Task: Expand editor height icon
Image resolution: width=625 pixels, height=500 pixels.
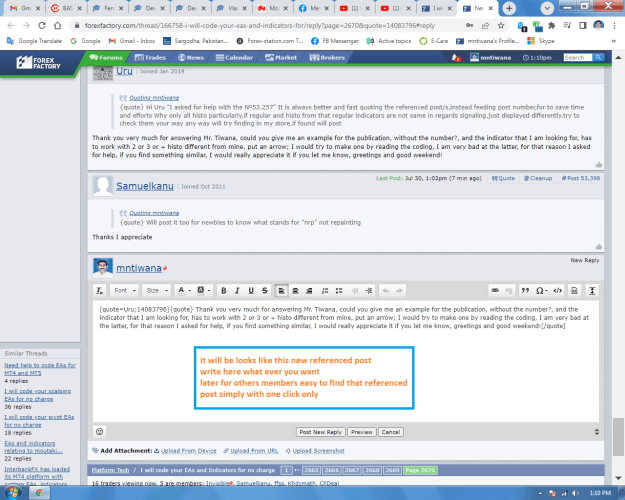Action: pos(592,291)
